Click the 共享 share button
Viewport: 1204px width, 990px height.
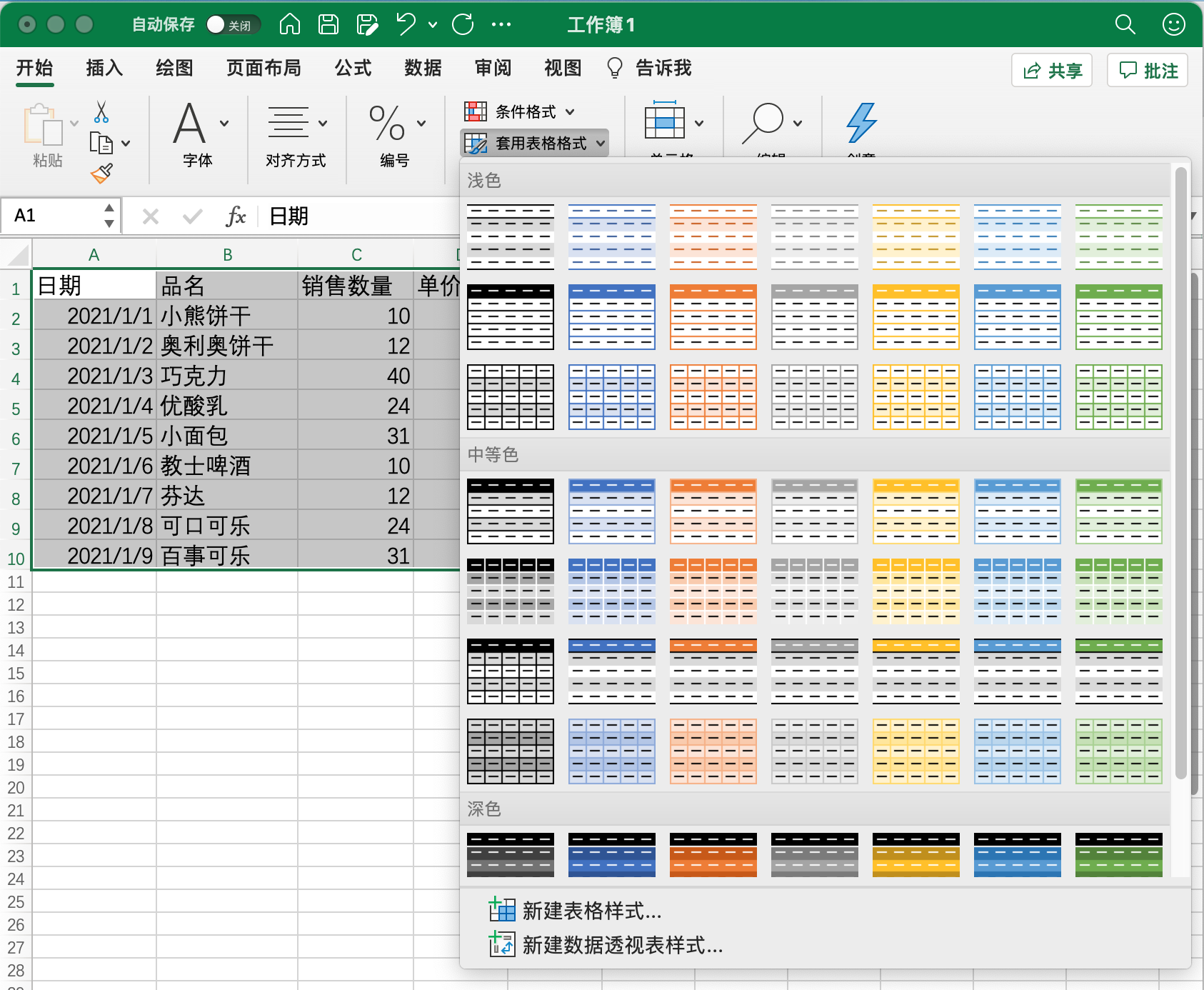pos(1052,70)
